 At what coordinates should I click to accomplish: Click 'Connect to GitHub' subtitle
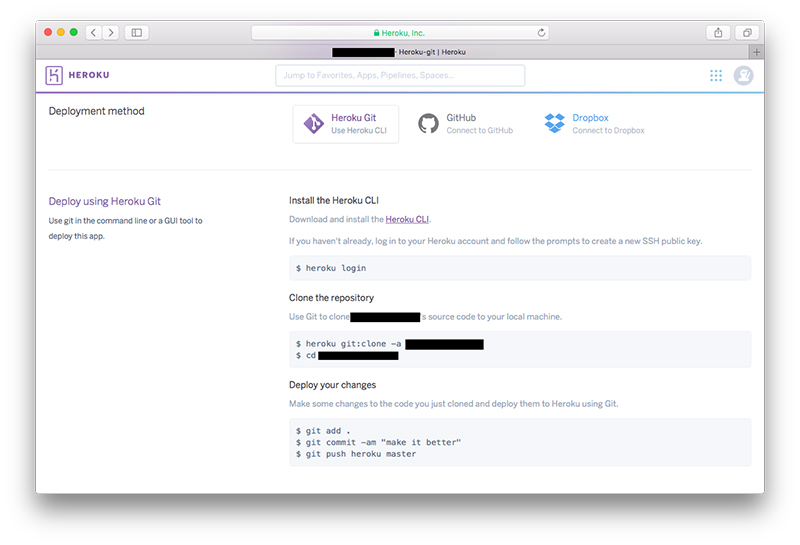pos(480,131)
